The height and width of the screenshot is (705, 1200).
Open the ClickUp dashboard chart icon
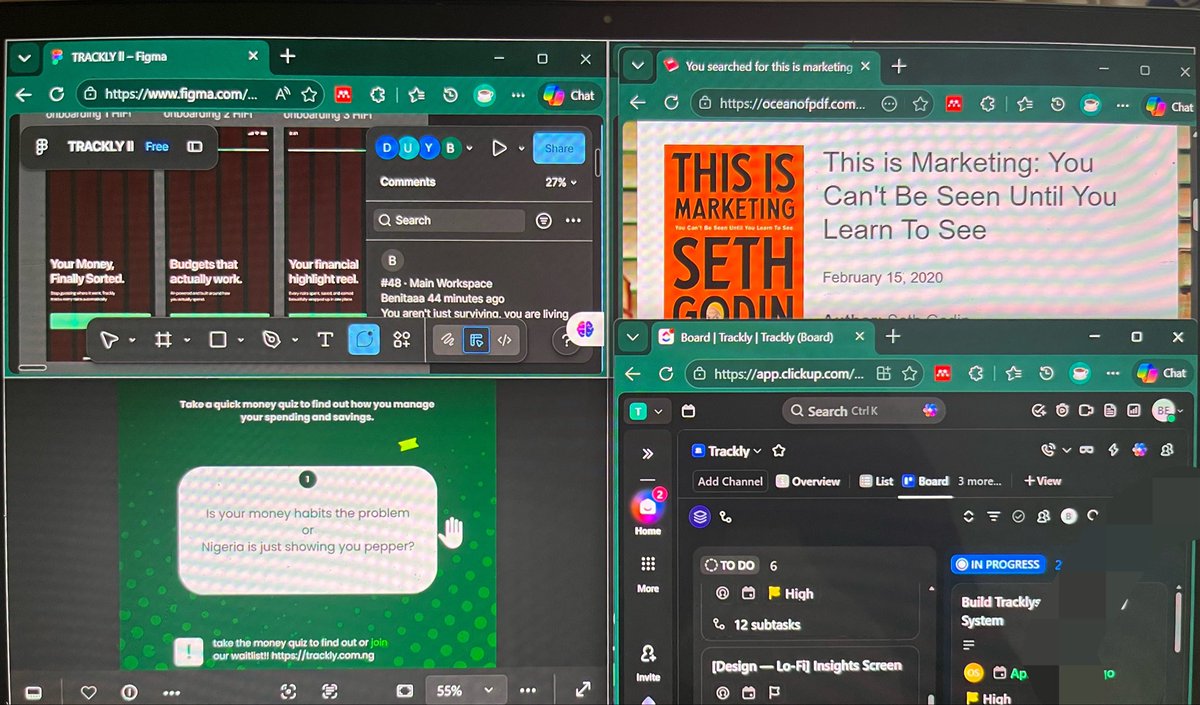[1134, 411]
